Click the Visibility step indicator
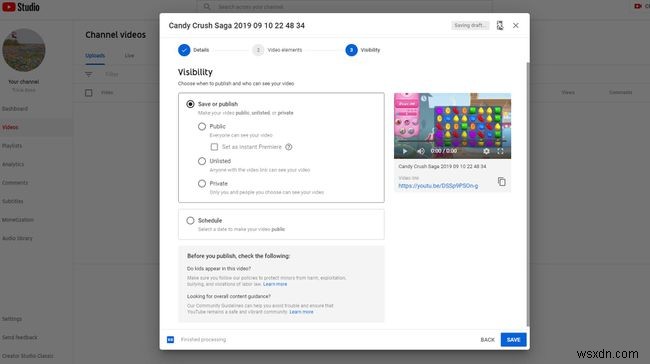This screenshot has height=364, width=650. (x=363, y=50)
